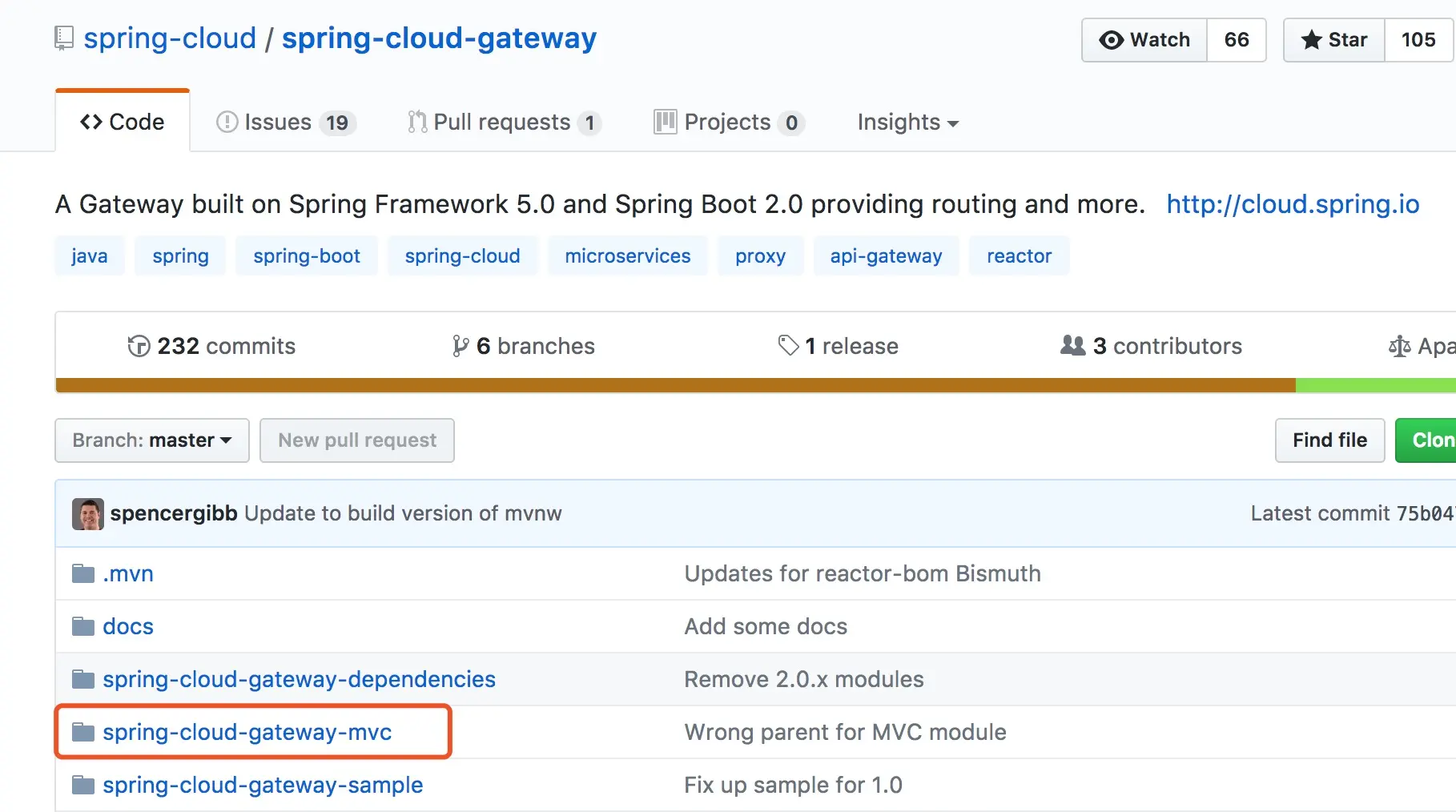Open the green Clone dropdown button
Image resolution: width=1456 pixels, height=812 pixels.
[1429, 440]
